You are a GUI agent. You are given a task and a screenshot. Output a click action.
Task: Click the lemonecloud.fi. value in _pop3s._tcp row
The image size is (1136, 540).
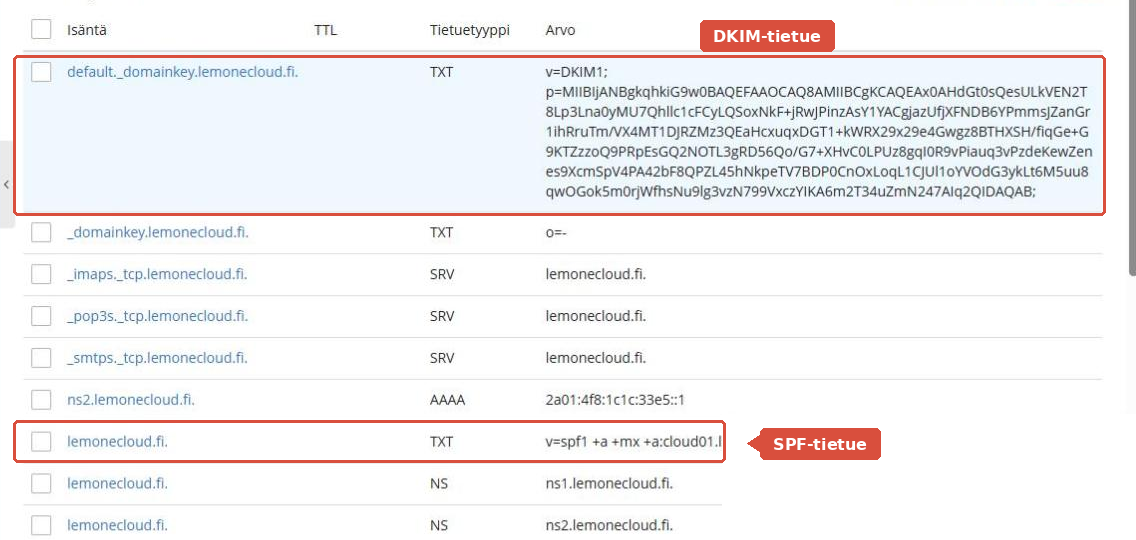(x=596, y=316)
